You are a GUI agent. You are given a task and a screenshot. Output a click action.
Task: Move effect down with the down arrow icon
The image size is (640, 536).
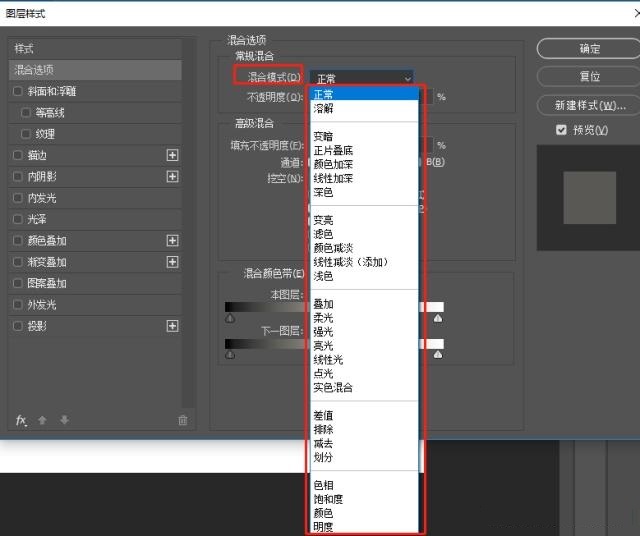pyautogui.click(x=64, y=420)
